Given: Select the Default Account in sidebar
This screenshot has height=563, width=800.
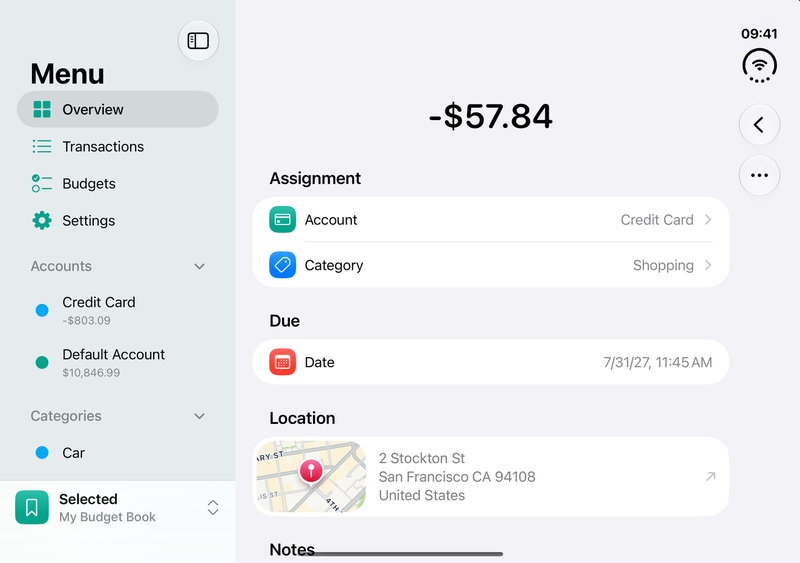Looking at the screenshot, I should pyautogui.click(x=118, y=362).
